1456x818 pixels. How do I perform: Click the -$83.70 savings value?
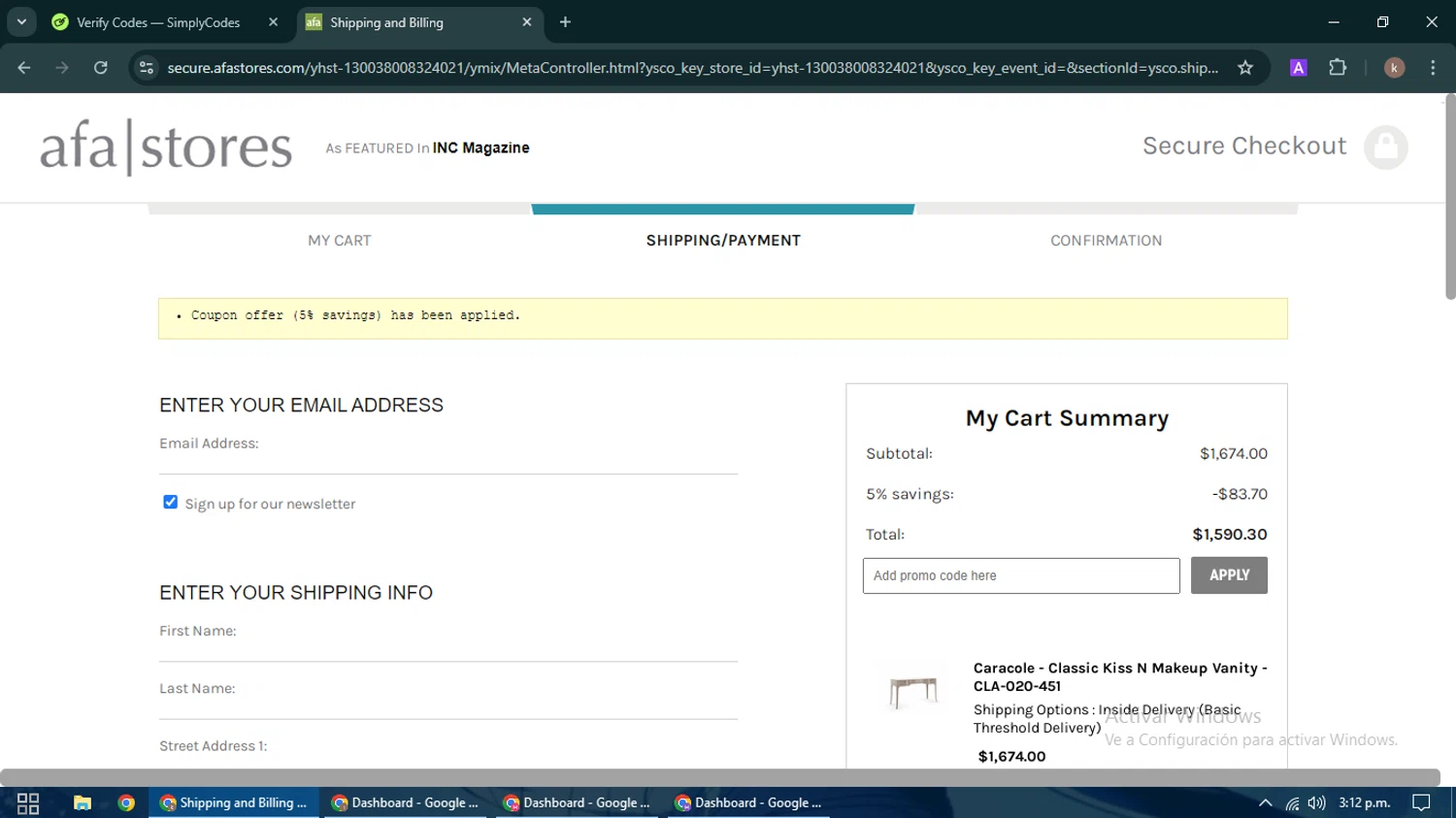pyautogui.click(x=1240, y=494)
